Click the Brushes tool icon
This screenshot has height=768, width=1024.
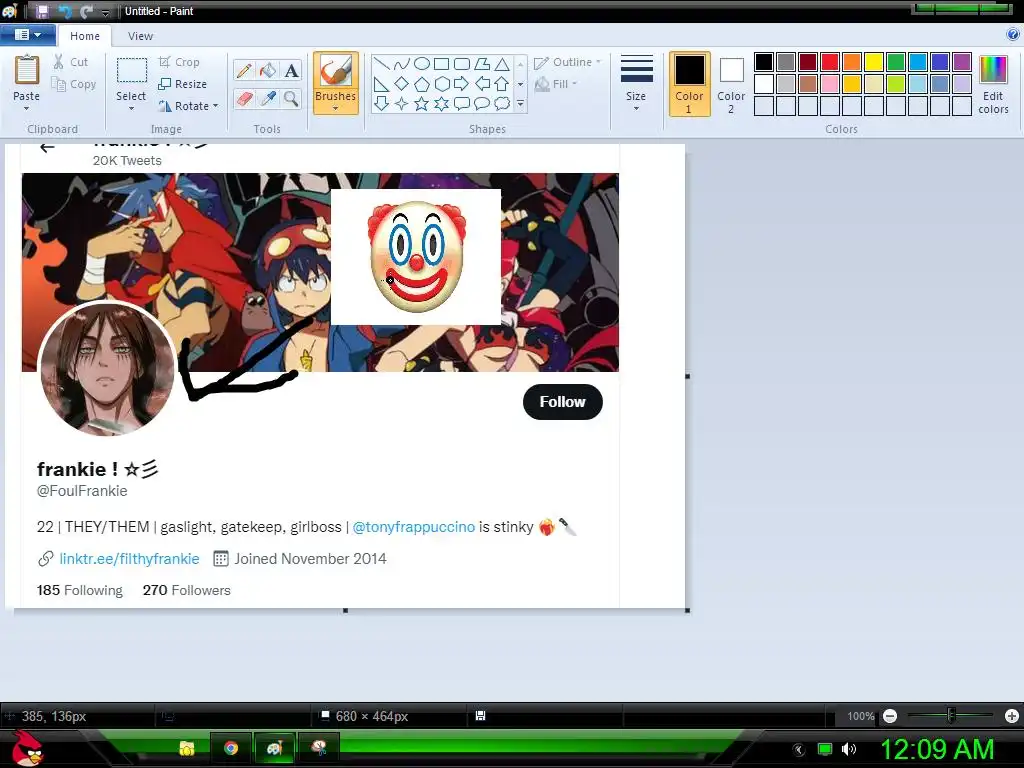coord(336,71)
